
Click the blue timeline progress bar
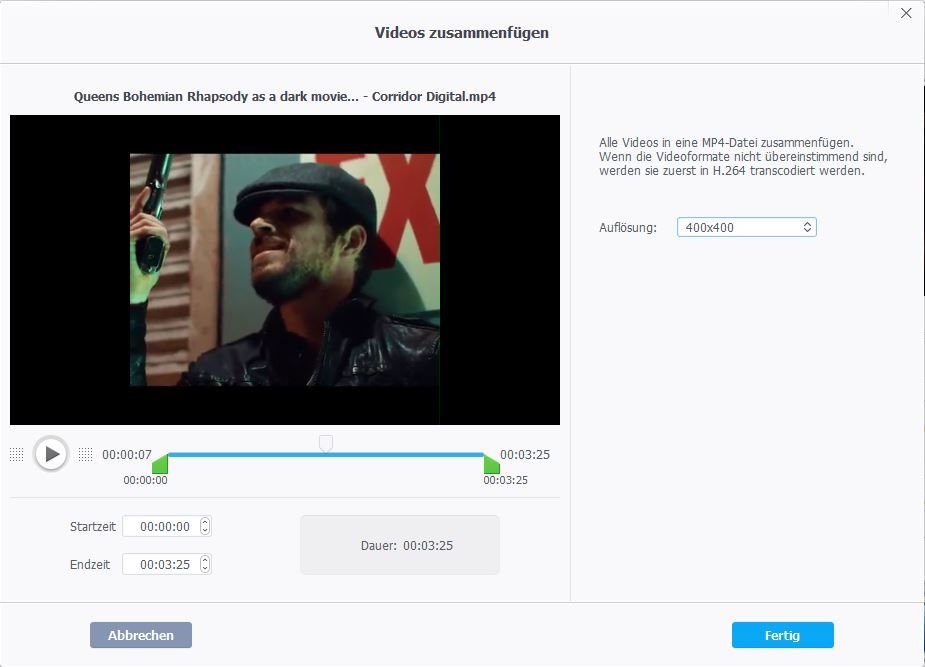click(326, 455)
